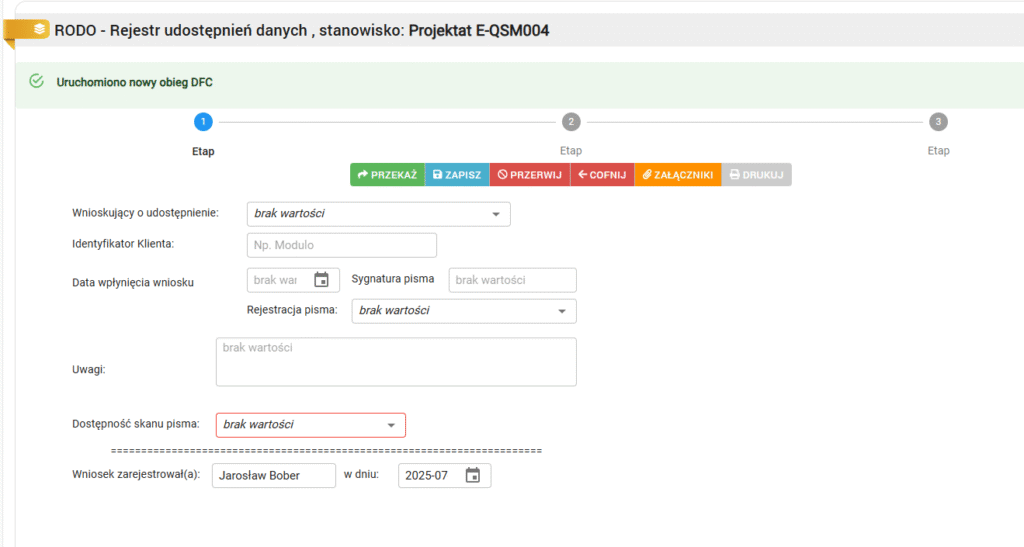Go back using COFNIJ button
The width and height of the screenshot is (1024, 547).
pos(602,175)
